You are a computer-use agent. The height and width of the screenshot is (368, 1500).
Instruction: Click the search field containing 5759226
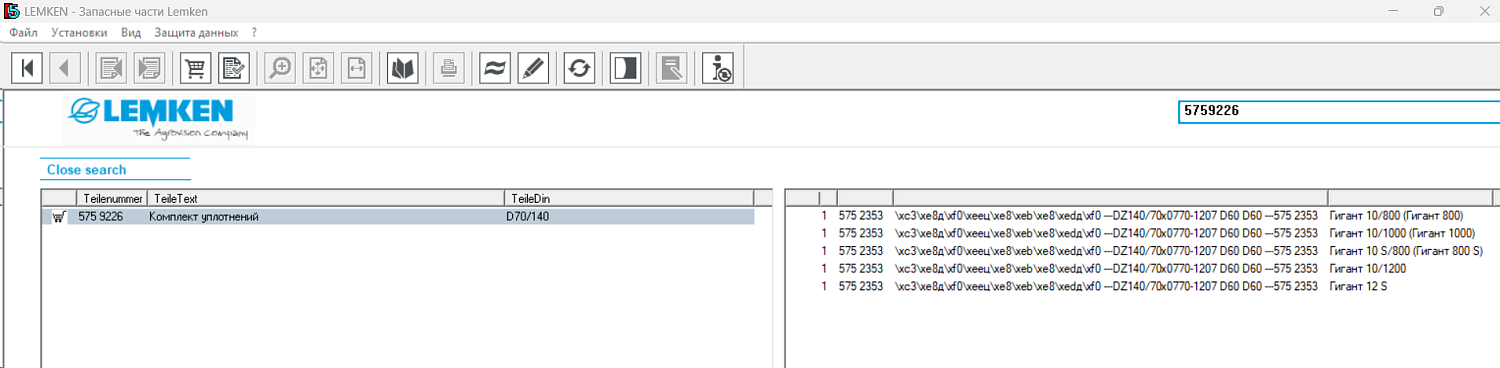[x=1339, y=111]
